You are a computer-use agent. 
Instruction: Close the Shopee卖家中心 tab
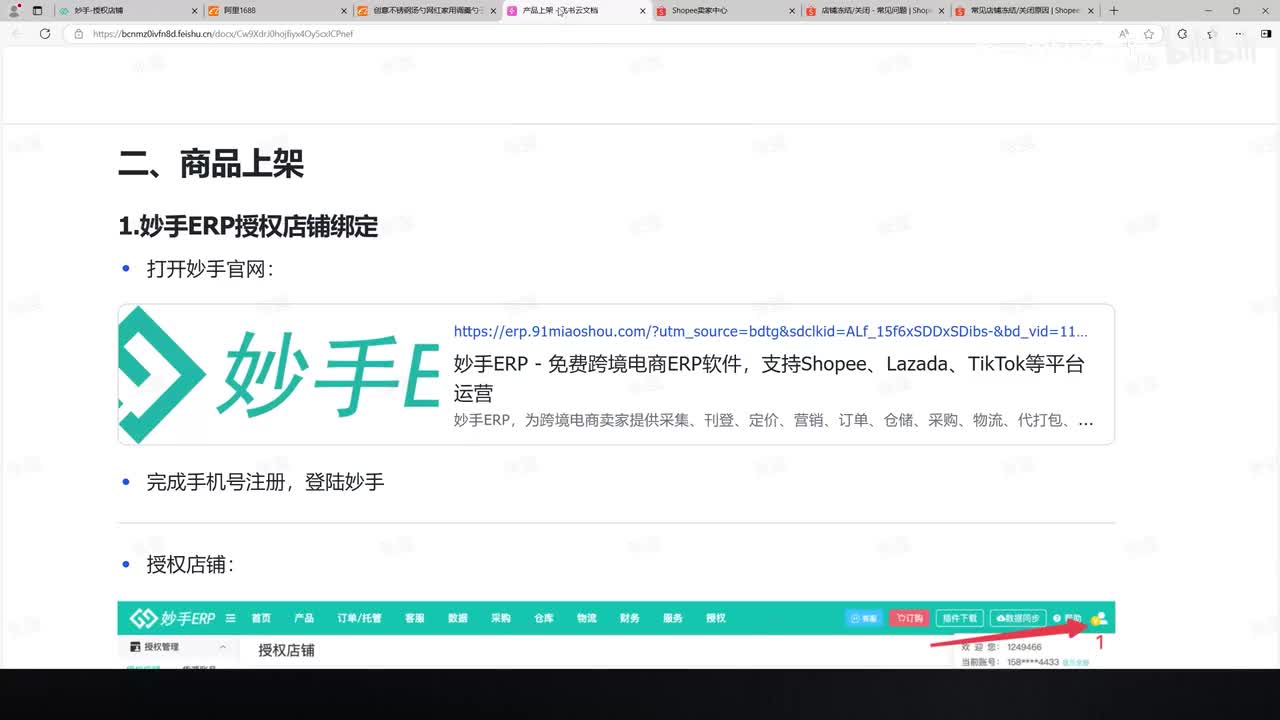pos(792,11)
